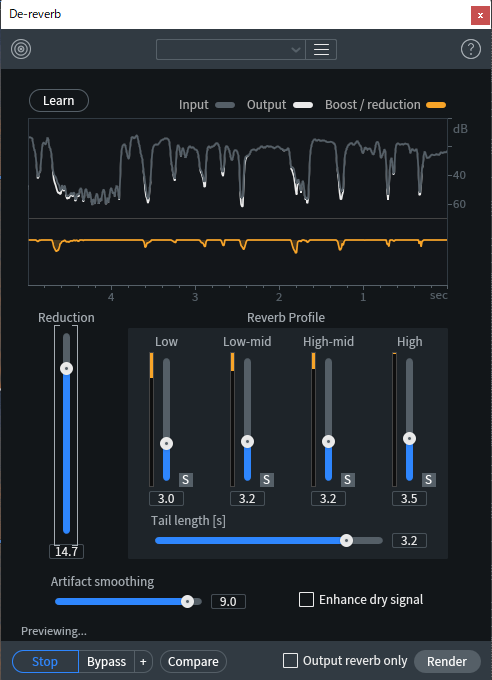The image size is (492, 680).
Task: Expand the preset dropdown list
Action: pyautogui.click(x=231, y=49)
